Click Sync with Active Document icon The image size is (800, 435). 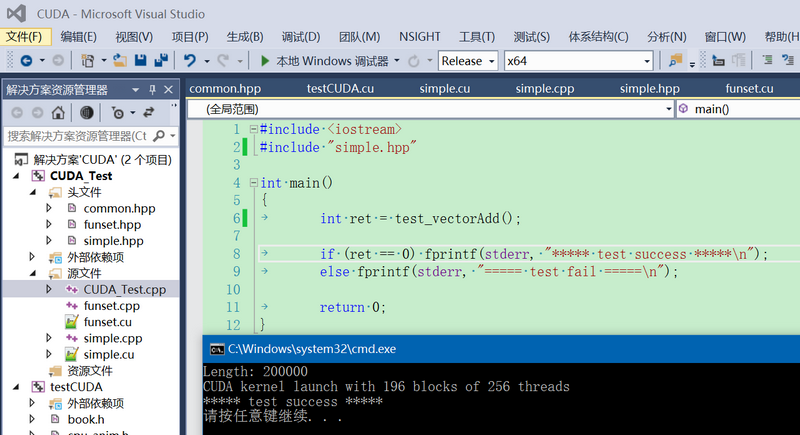tap(148, 112)
